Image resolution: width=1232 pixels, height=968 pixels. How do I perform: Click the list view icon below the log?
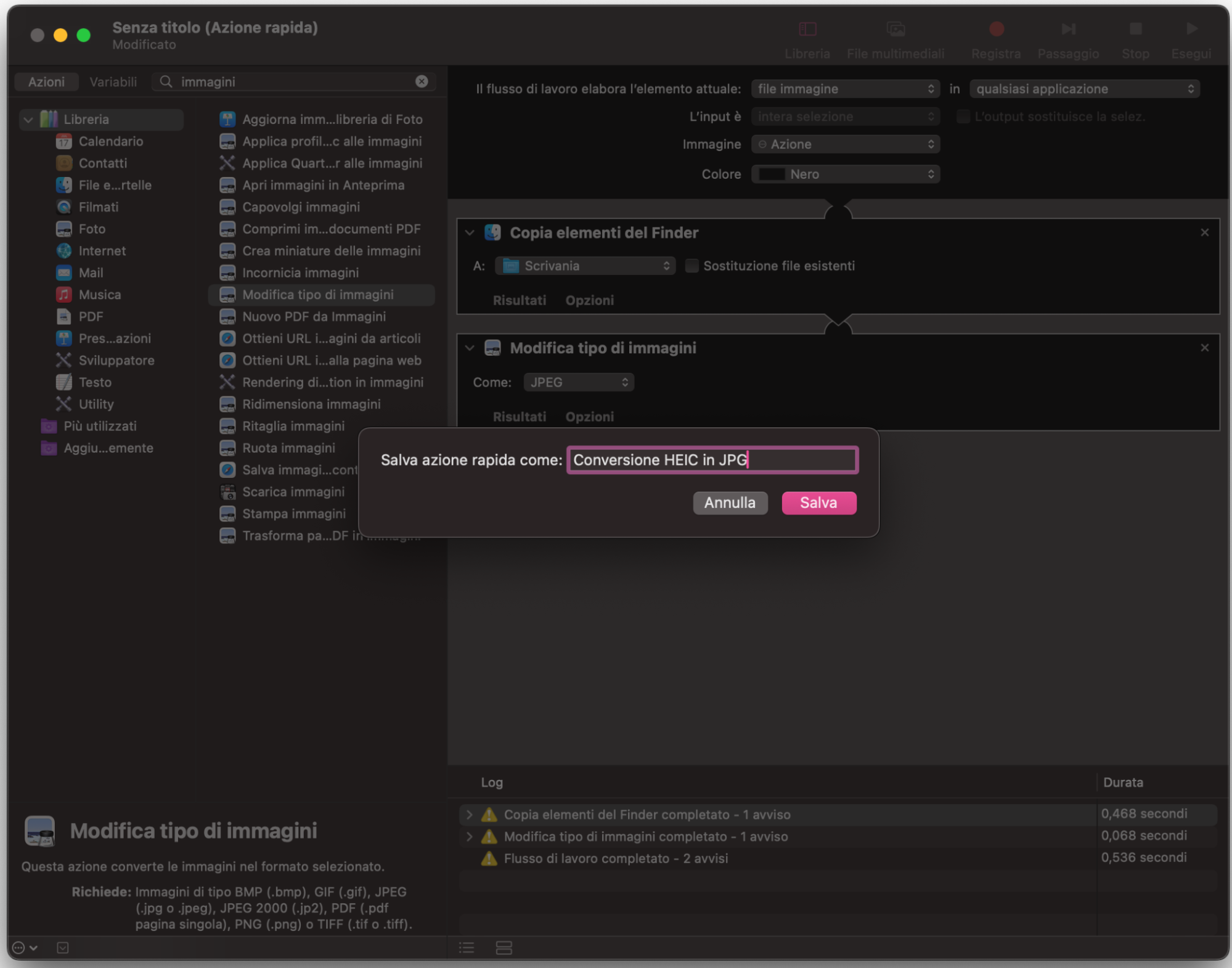point(467,948)
